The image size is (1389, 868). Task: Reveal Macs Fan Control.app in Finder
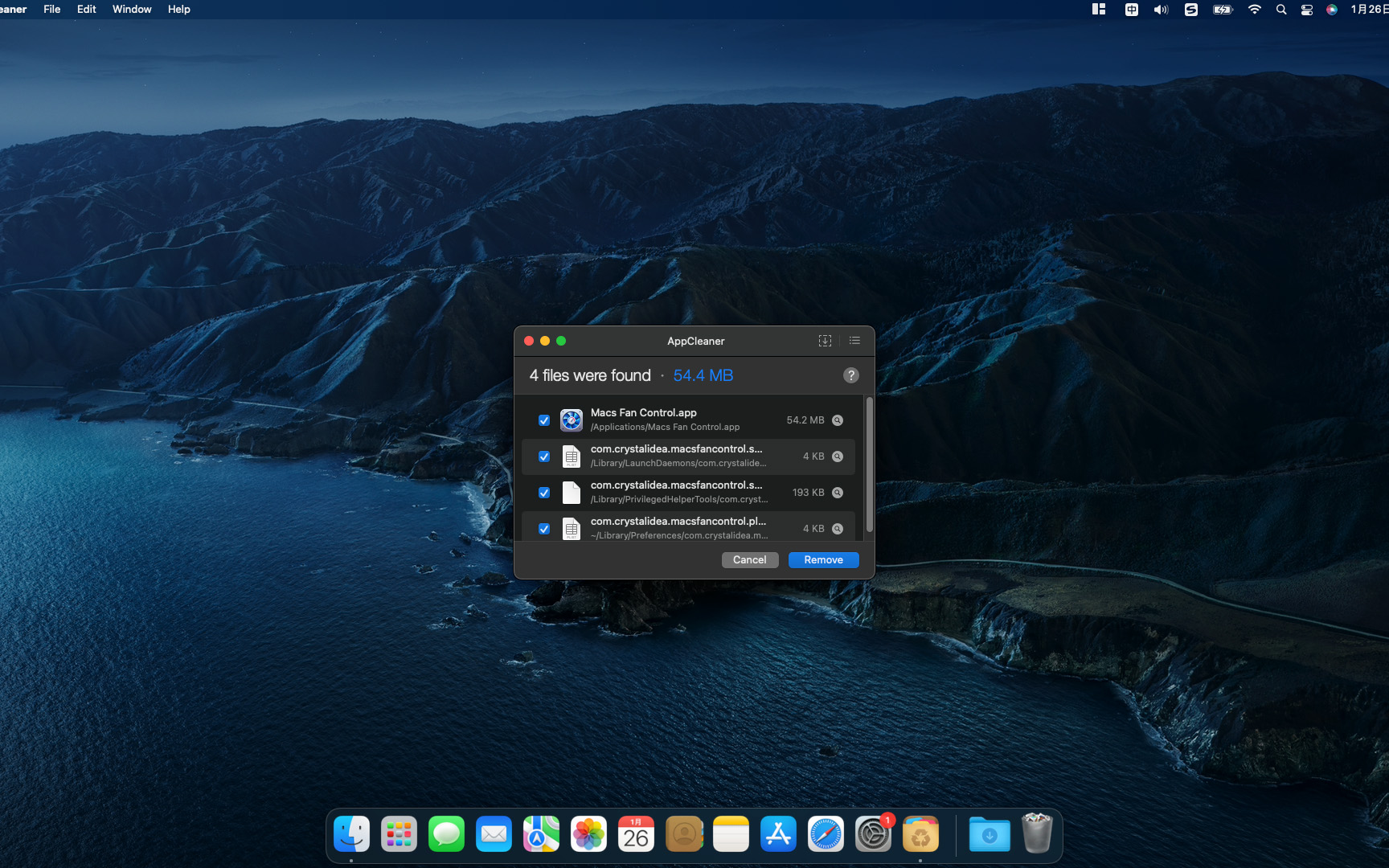[838, 420]
